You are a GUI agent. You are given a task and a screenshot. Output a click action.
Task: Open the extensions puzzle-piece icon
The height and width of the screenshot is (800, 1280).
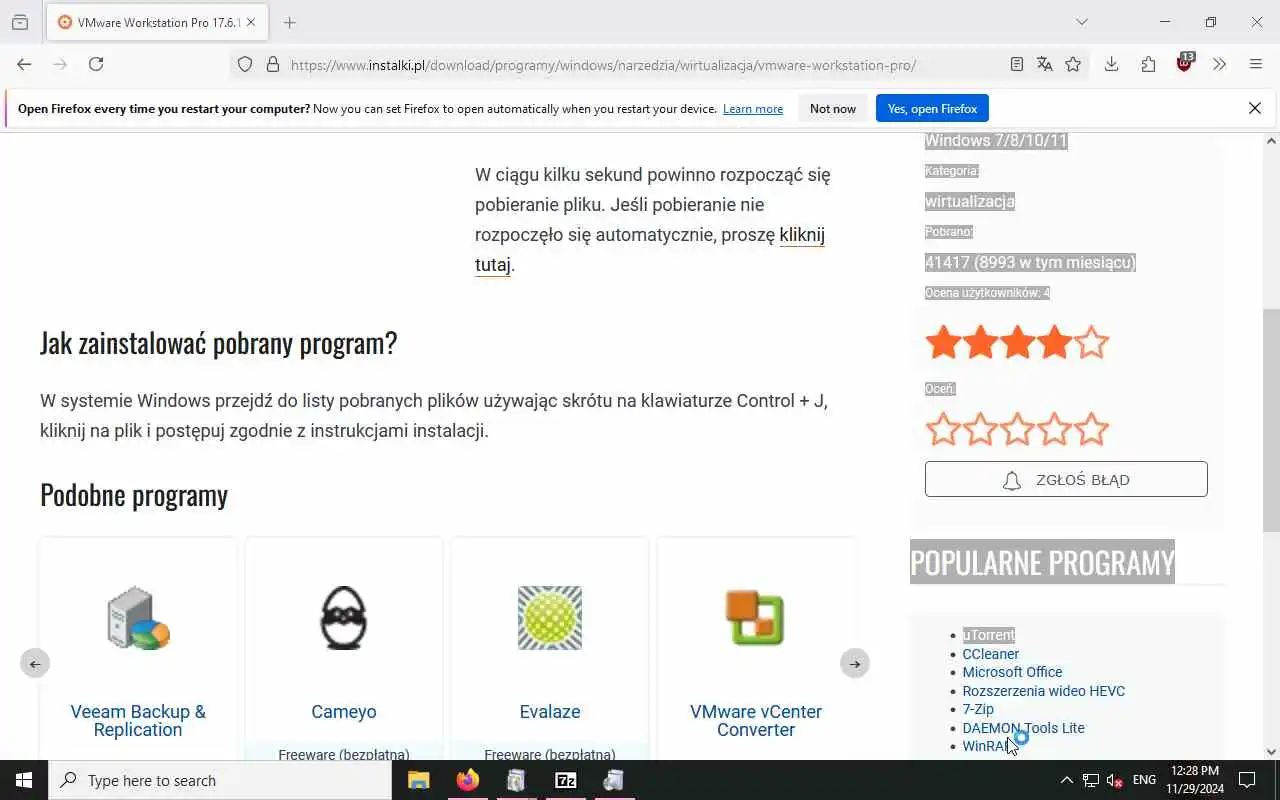(1148, 64)
